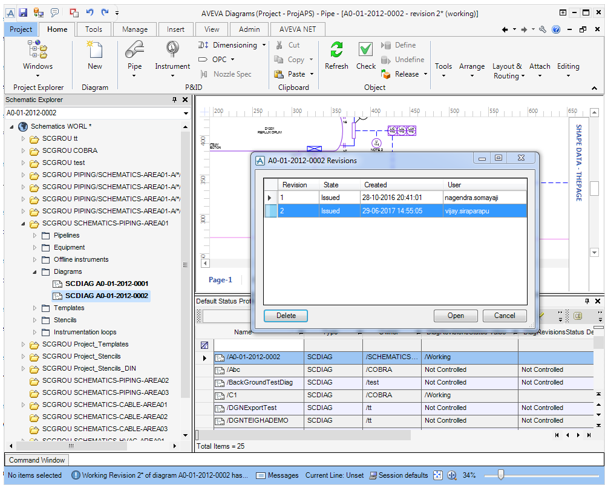Select revision 1 row by nagendra.somayaji
The height and width of the screenshot is (487, 609).
point(395,198)
